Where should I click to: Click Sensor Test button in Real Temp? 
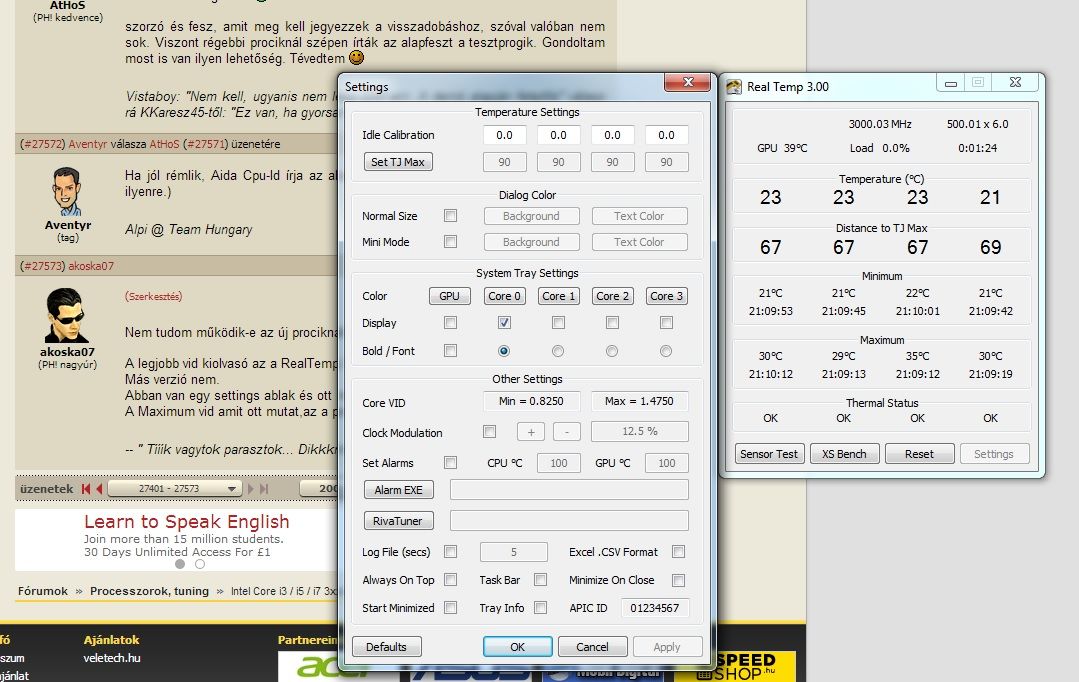[769, 454]
